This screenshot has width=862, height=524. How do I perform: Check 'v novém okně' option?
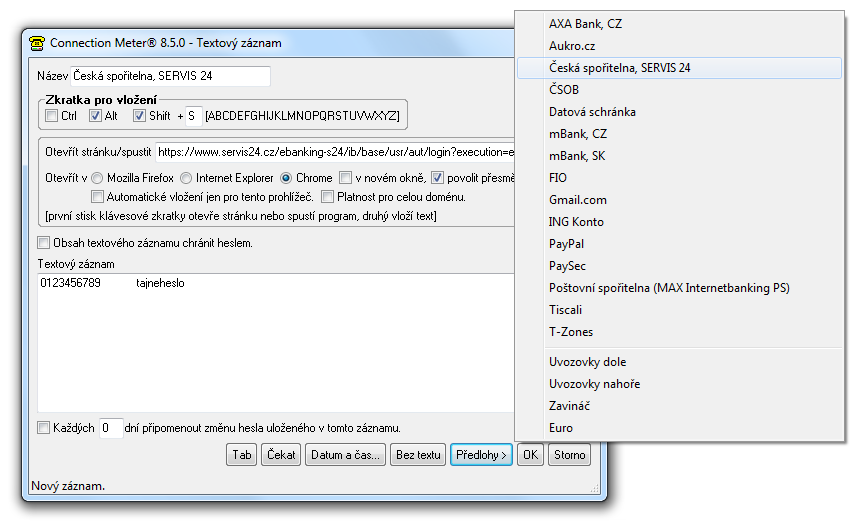point(345,178)
